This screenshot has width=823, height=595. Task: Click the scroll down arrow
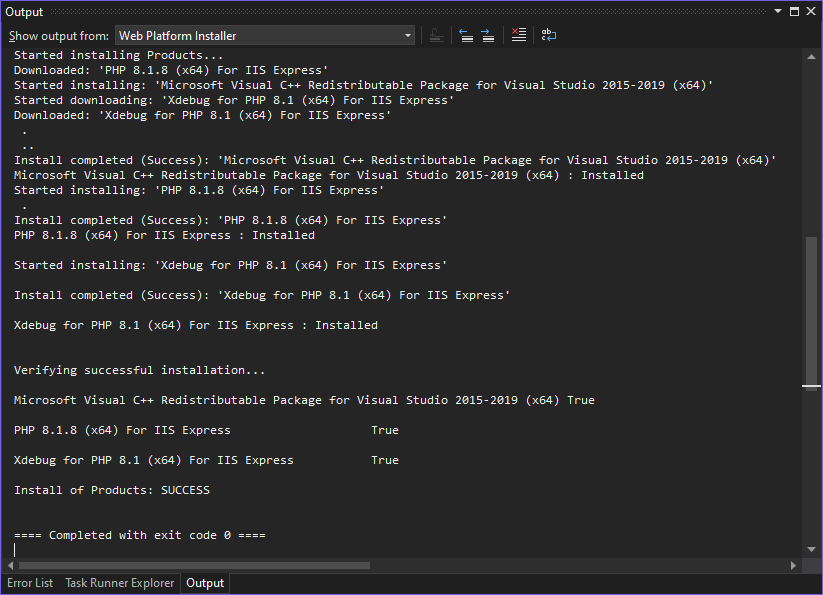point(811,549)
